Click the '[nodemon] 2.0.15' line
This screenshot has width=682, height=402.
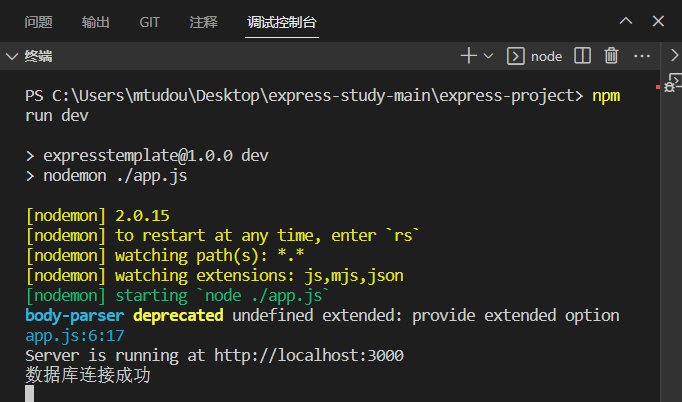pyautogui.click(x=97, y=215)
